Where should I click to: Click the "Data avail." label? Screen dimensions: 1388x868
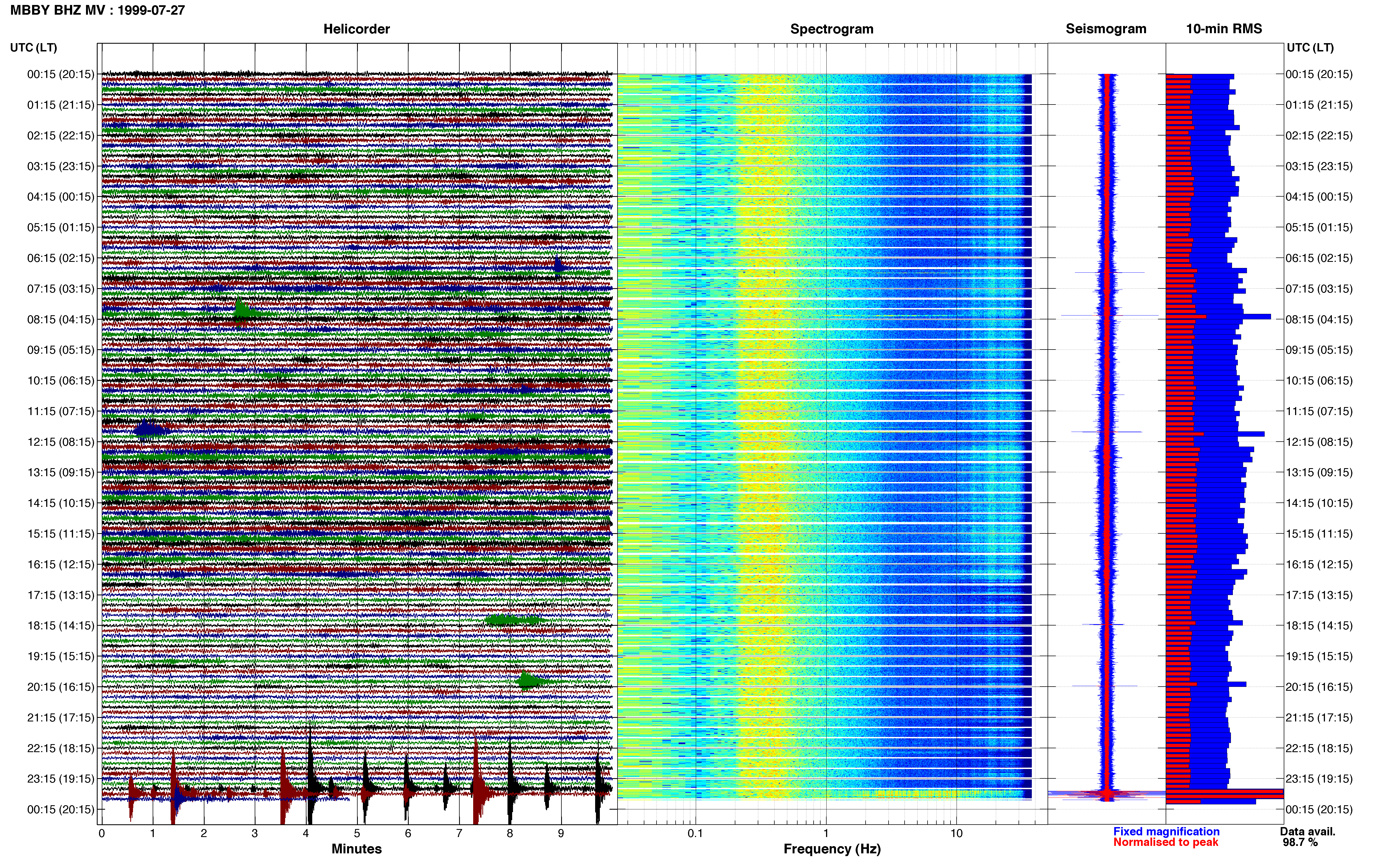(x=1308, y=831)
